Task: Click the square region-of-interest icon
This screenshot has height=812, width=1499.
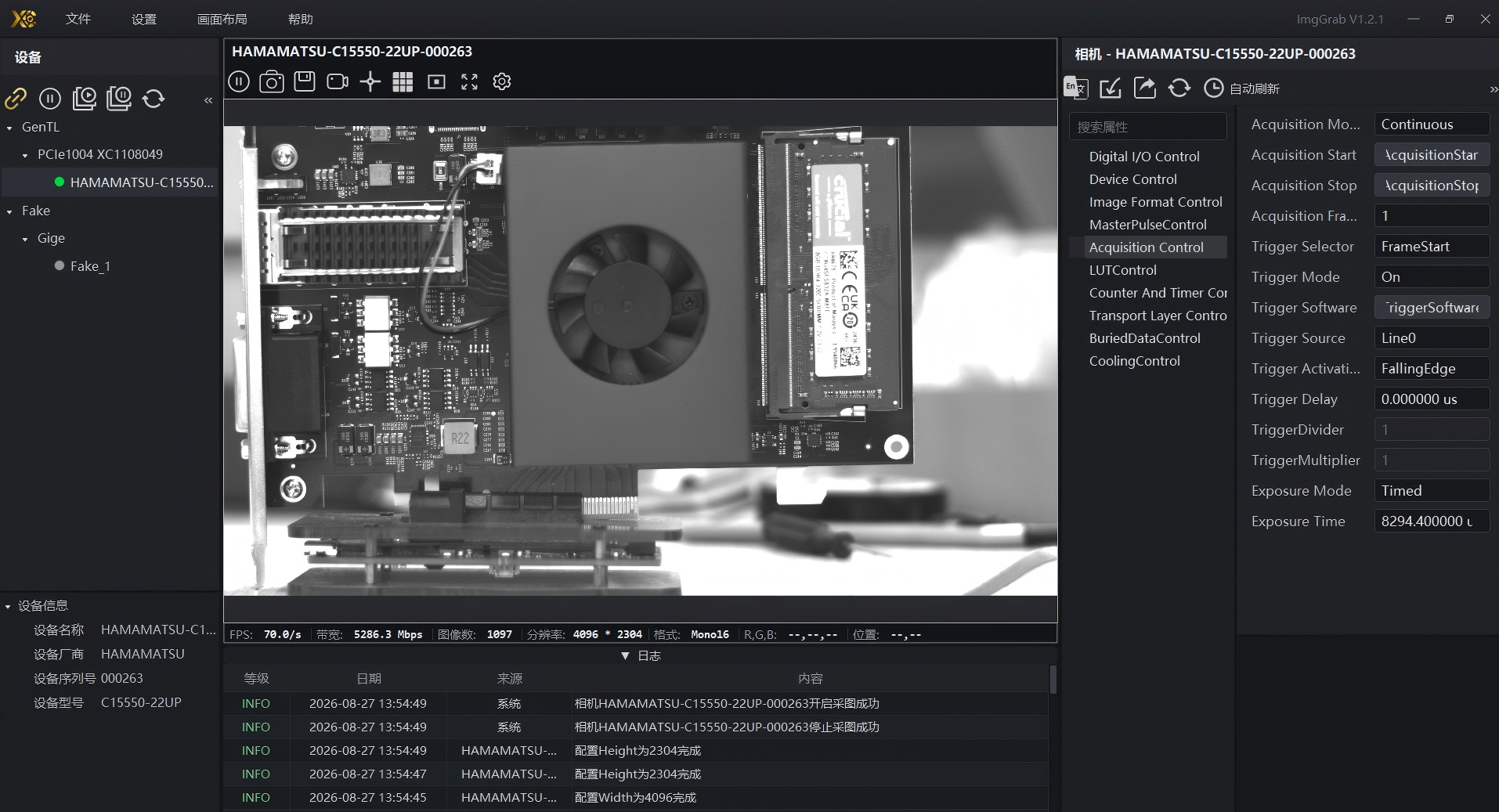Action: (436, 81)
